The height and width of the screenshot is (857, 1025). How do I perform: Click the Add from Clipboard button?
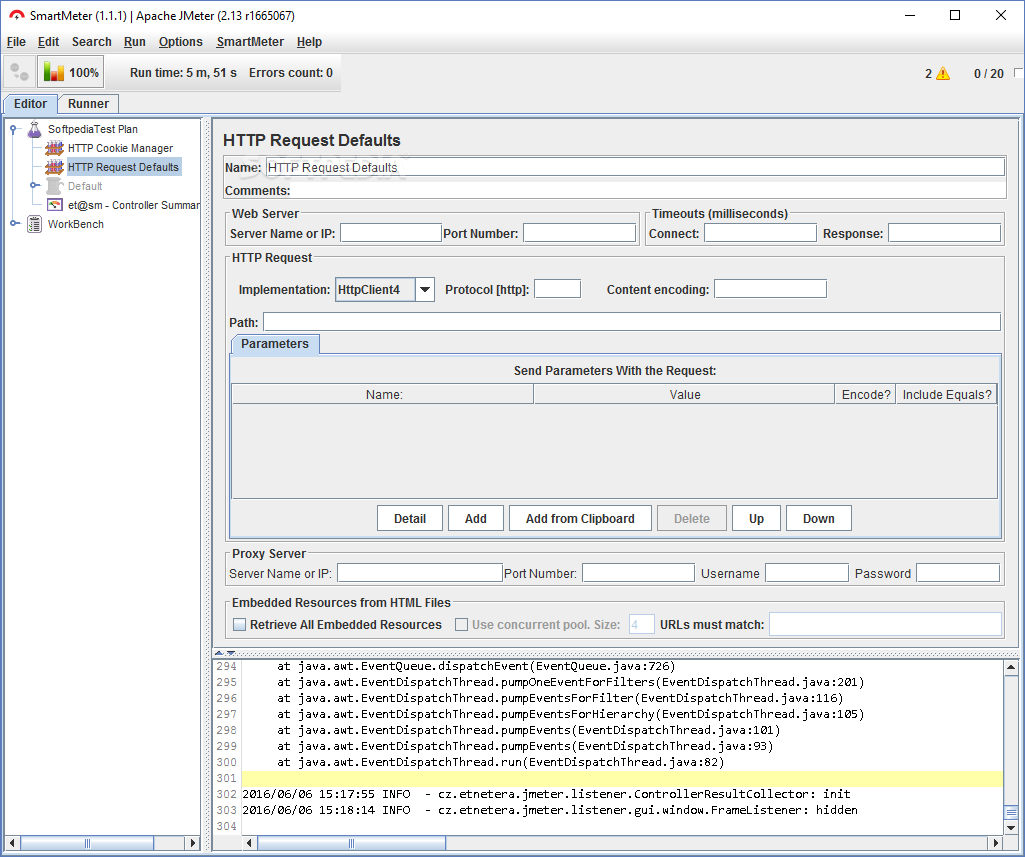[x=580, y=518]
